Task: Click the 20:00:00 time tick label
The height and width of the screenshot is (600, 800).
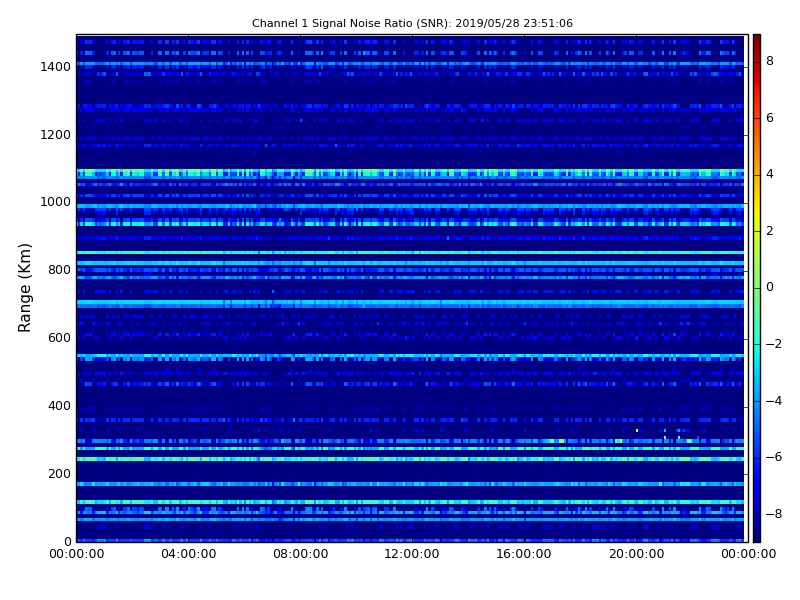Action: coord(636,554)
